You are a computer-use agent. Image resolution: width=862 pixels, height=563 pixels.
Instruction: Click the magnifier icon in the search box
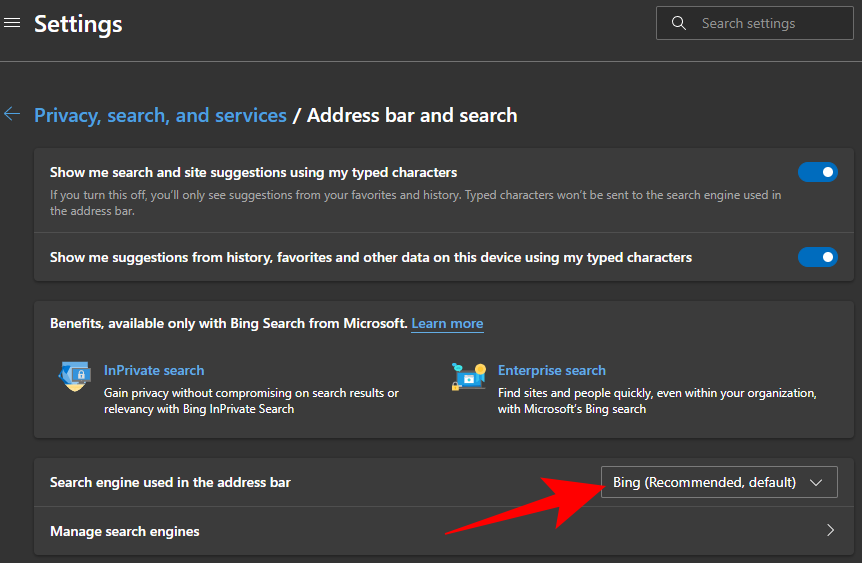(679, 23)
